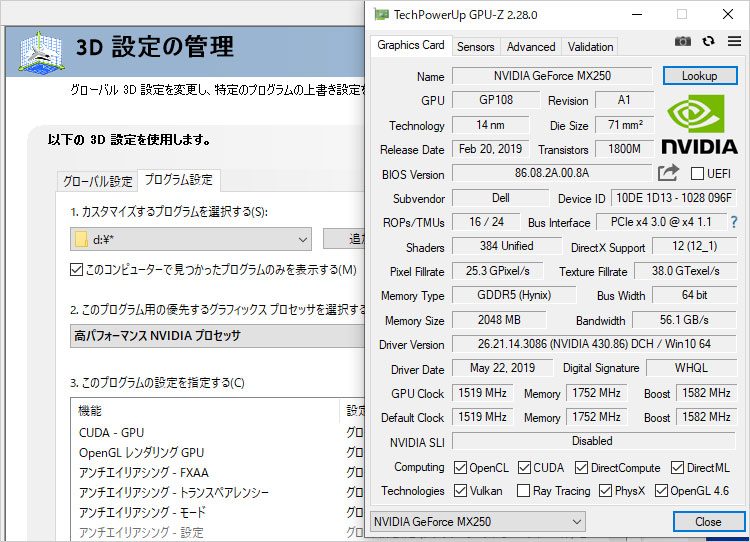The width and height of the screenshot is (750, 542).
Task: Click the Bandwidth value 56.1 GB/s
Action: point(684,320)
